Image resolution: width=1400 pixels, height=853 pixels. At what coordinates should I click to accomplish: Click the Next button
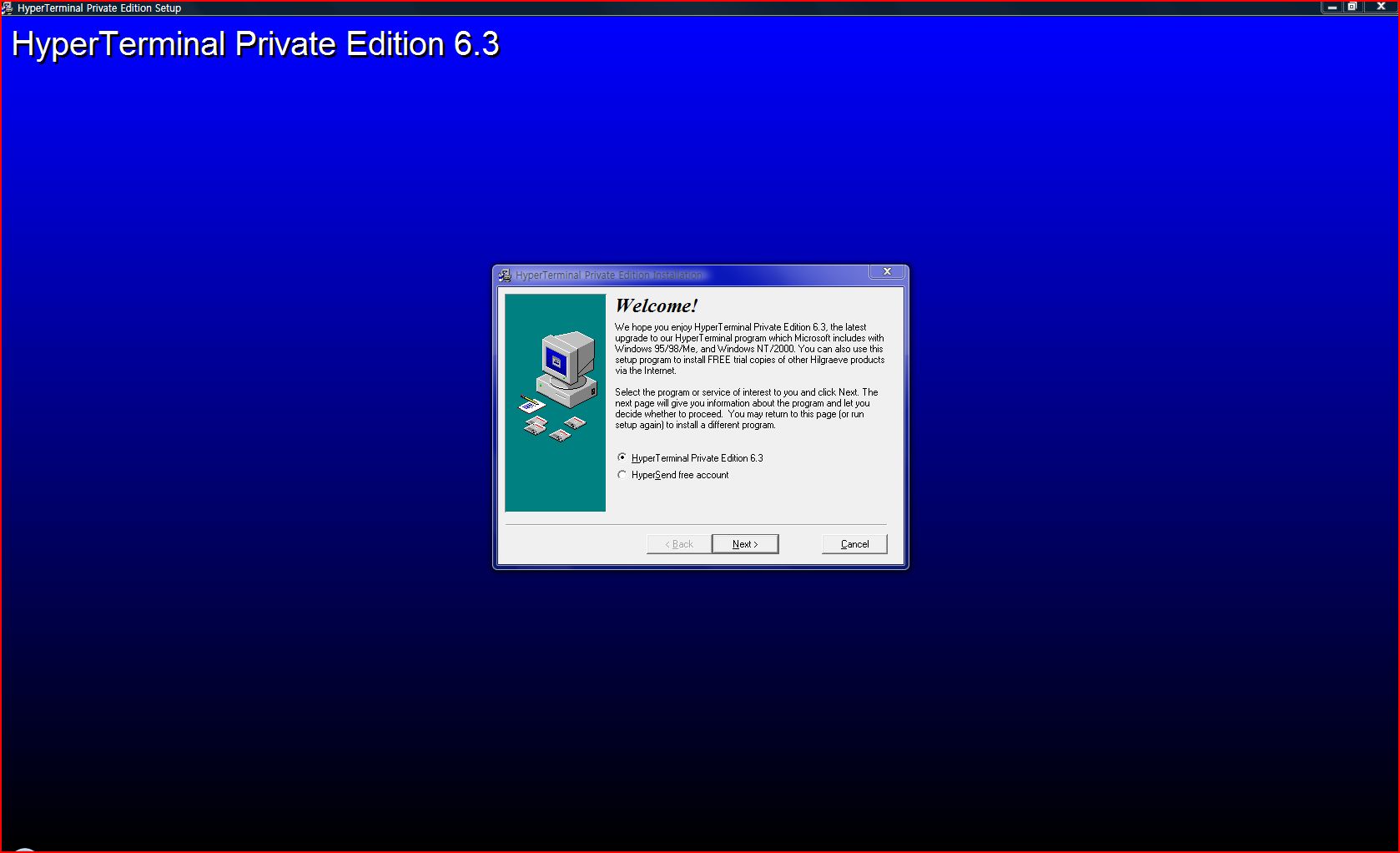pyautogui.click(x=745, y=544)
